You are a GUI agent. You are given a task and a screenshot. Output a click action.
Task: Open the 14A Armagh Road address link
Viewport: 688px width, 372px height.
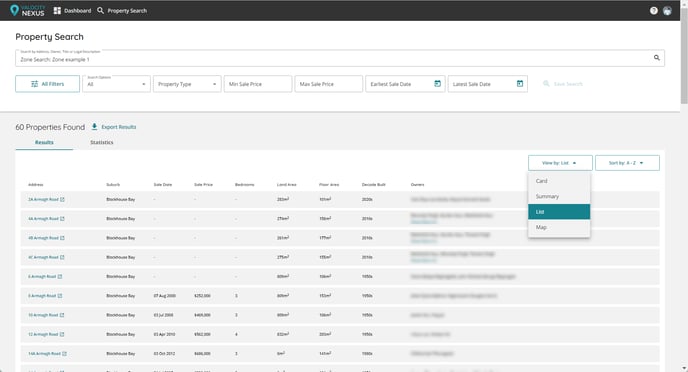[x=44, y=354]
